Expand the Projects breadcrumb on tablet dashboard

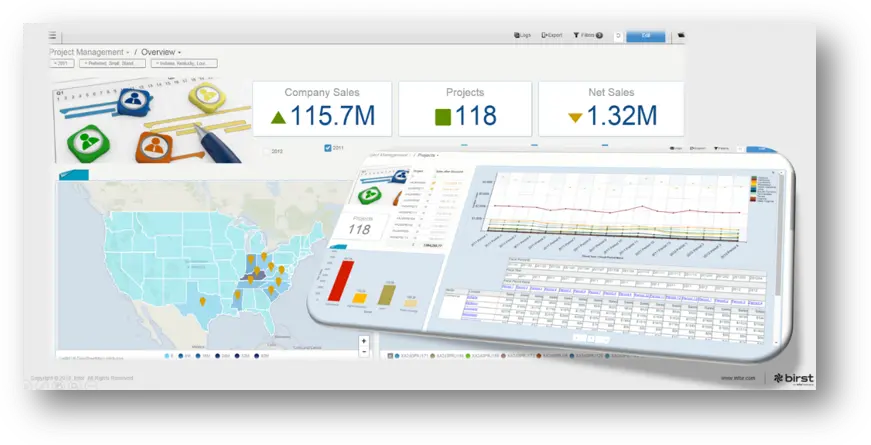pyautogui.click(x=428, y=156)
